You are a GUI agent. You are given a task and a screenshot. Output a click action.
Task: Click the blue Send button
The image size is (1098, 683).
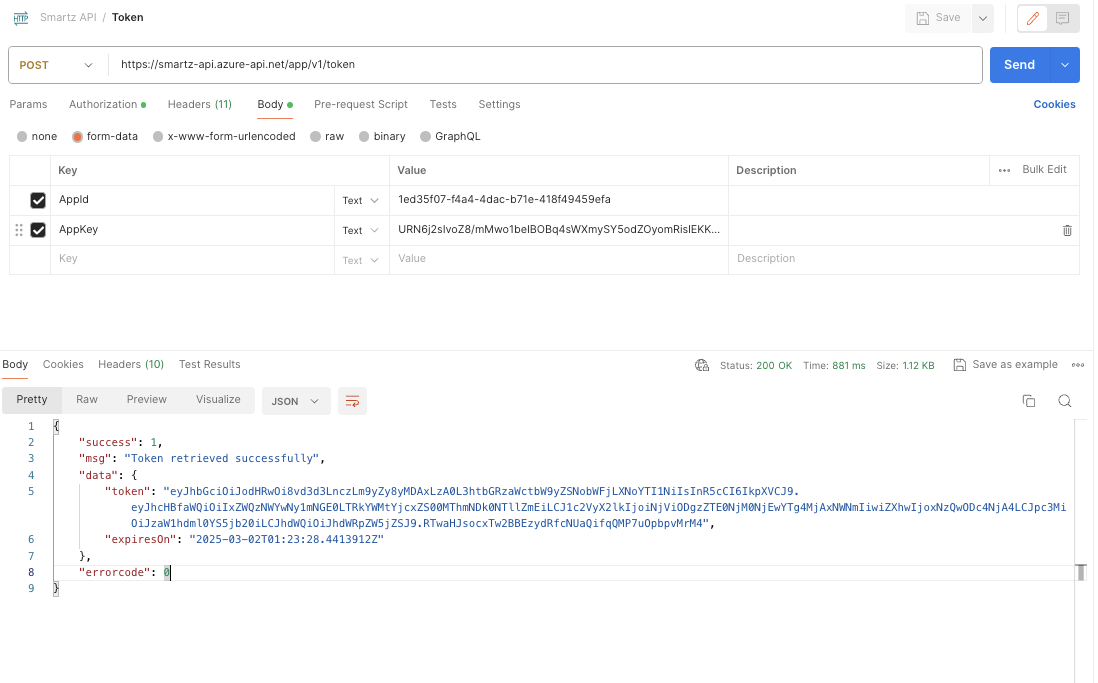pyautogui.click(x=1018, y=65)
